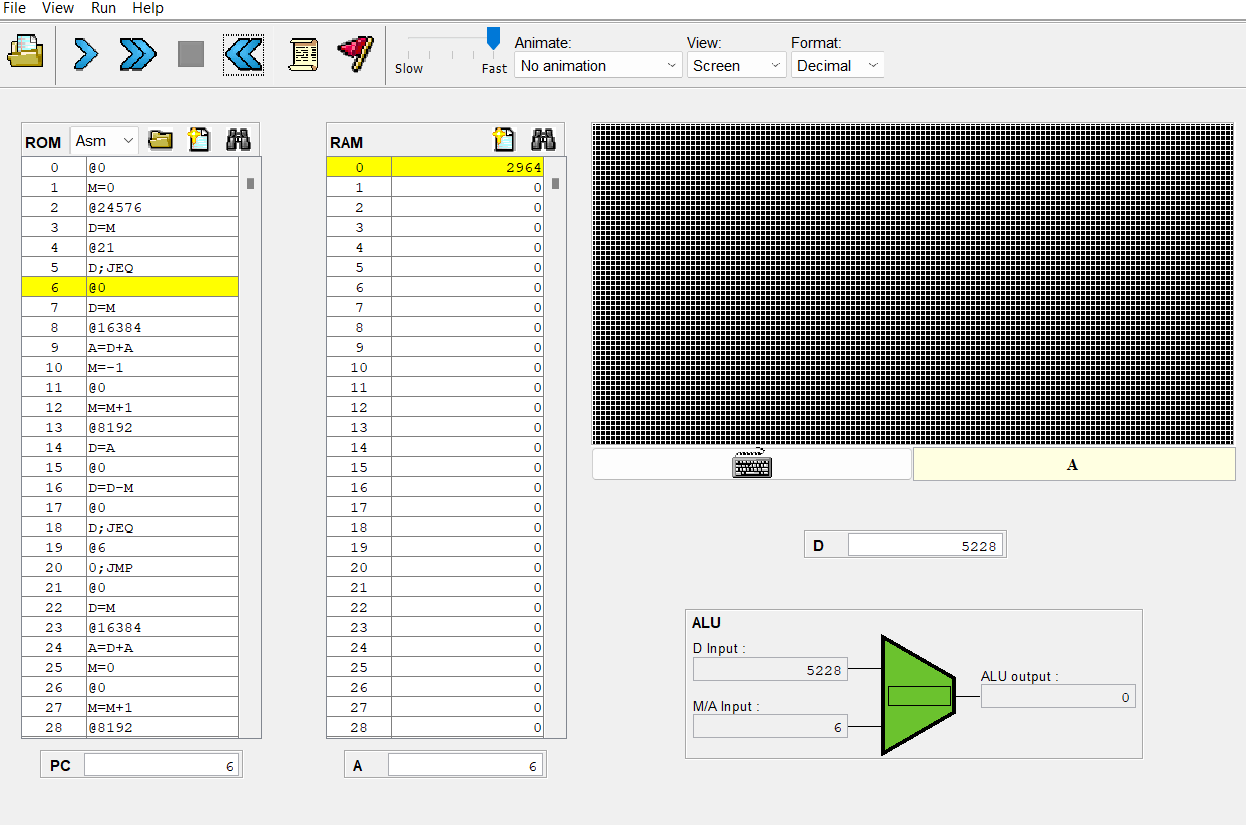Image resolution: width=1246 pixels, height=825 pixels.
Task: Open the ROM load file folder icon
Action: 160,140
